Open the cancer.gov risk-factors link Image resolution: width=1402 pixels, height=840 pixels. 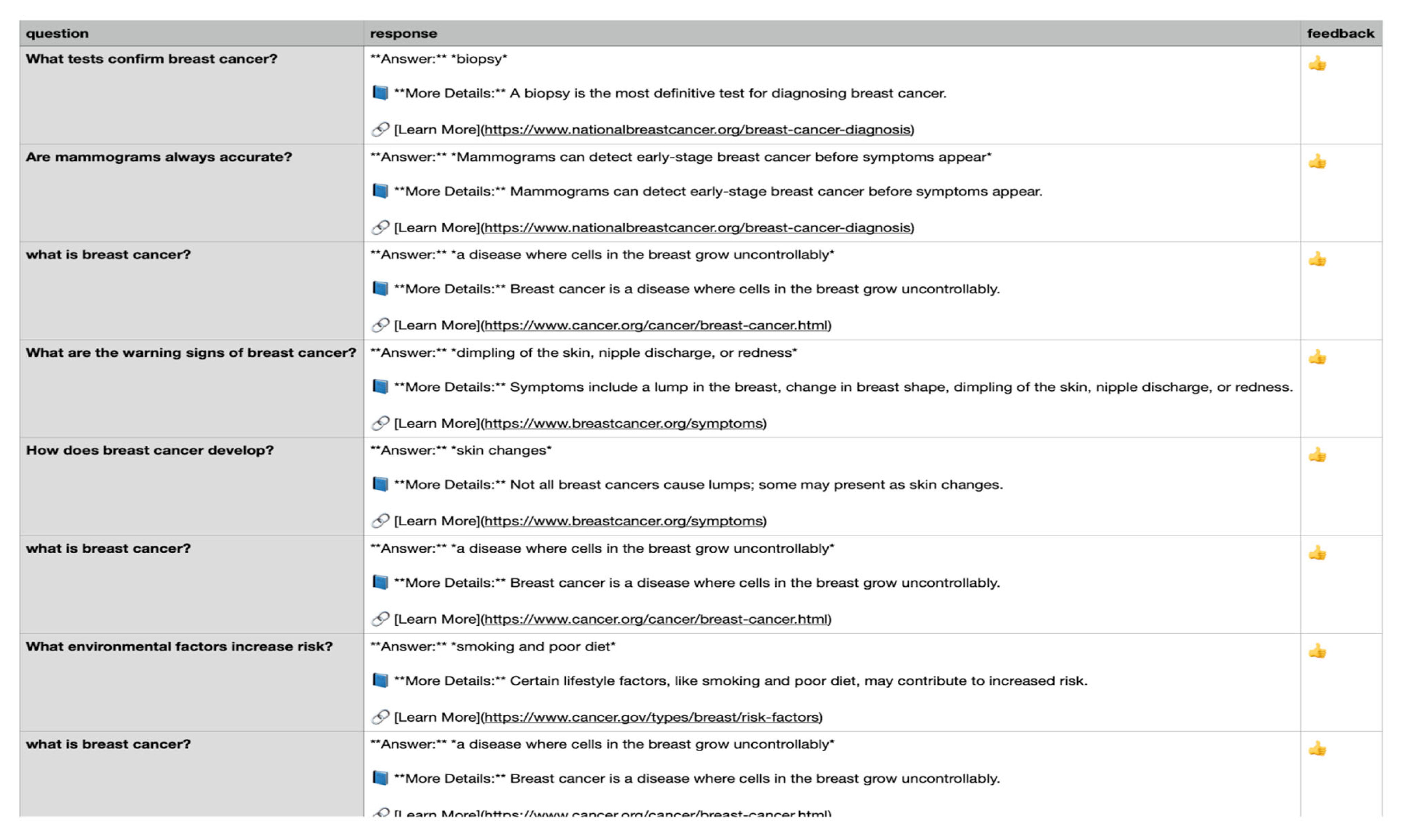[652, 717]
